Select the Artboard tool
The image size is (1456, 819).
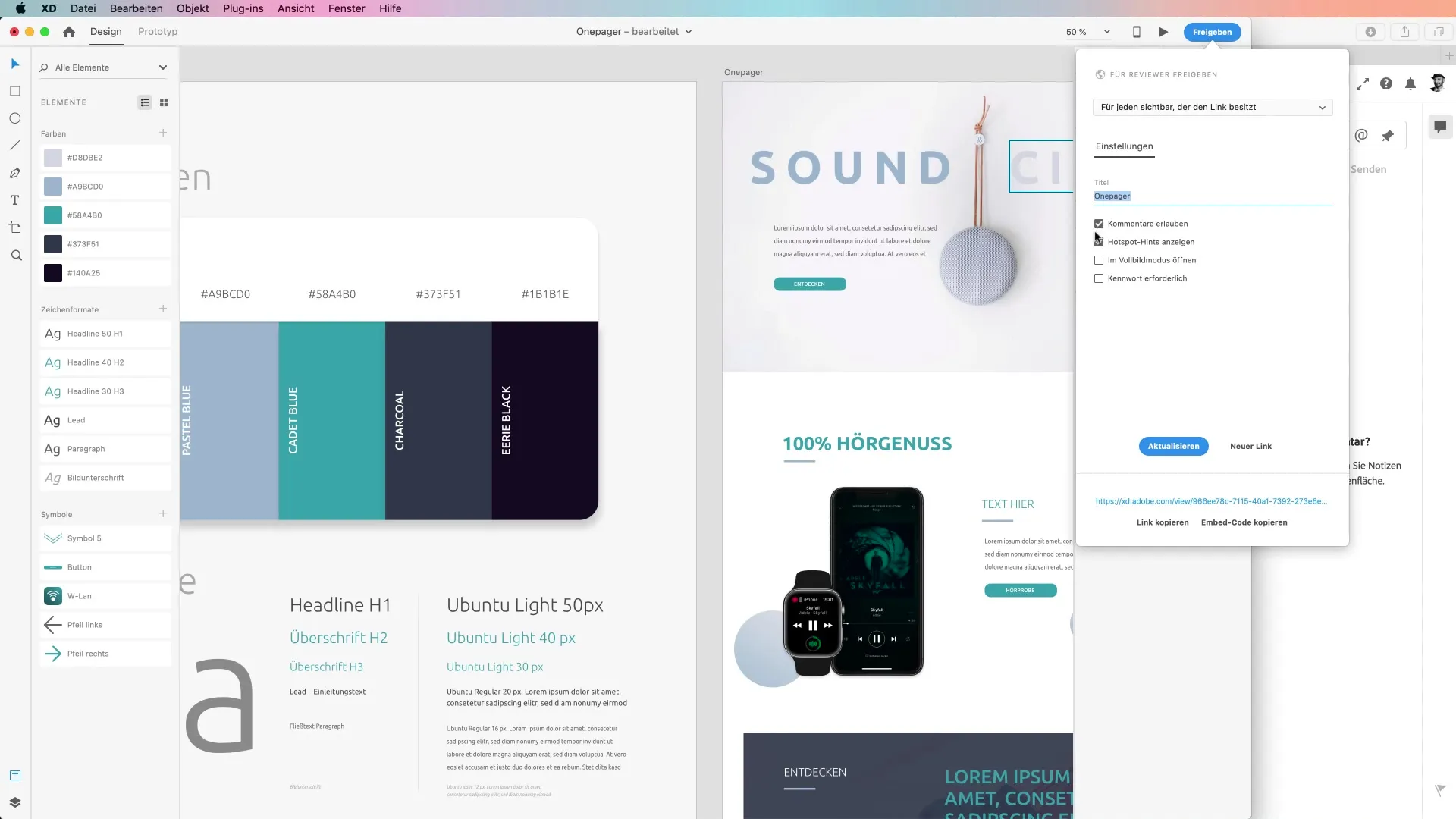pyautogui.click(x=14, y=227)
